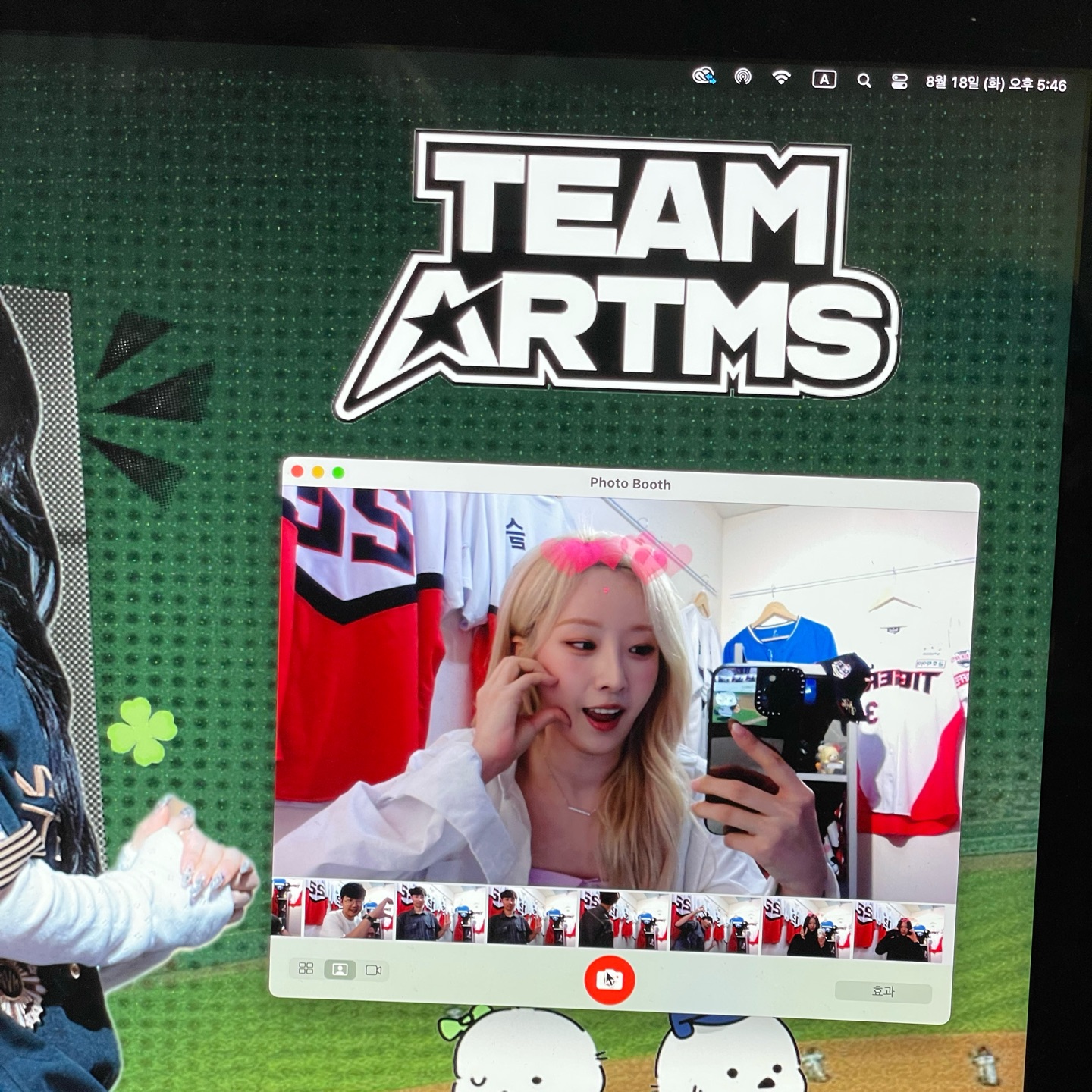Open the cloud sync status menu

pyautogui.click(x=704, y=75)
